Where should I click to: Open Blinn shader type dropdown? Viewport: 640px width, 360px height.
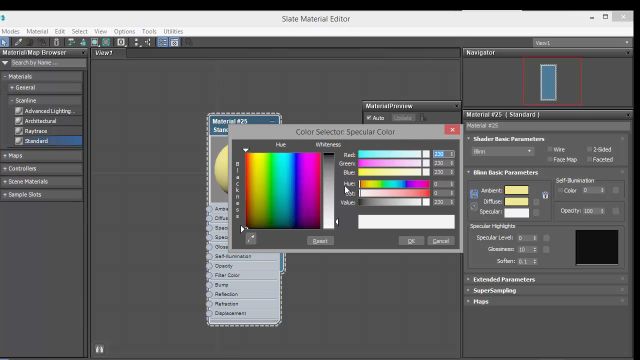click(x=503, y=151)
